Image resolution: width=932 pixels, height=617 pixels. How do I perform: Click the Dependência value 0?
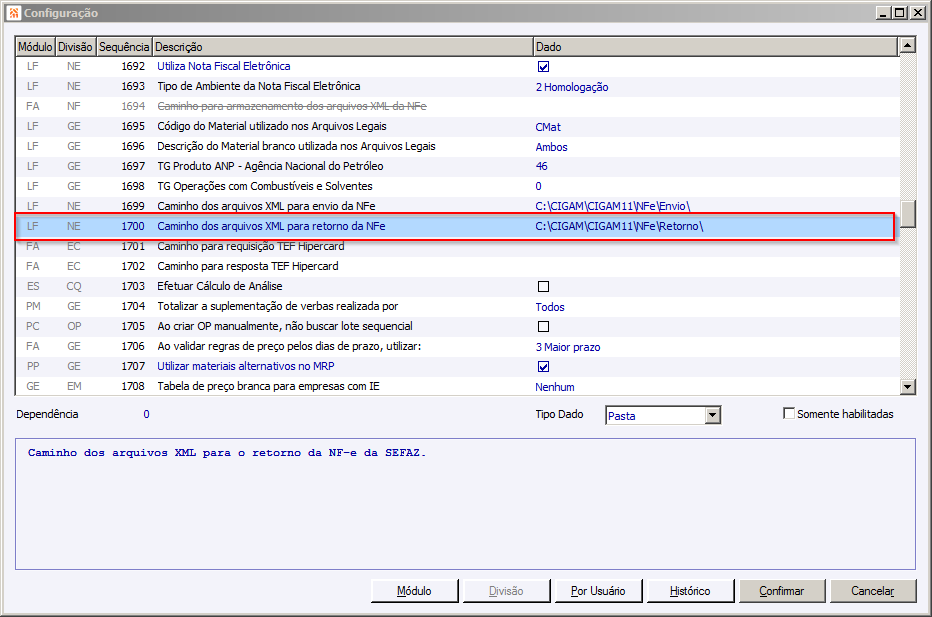point(146,414)
